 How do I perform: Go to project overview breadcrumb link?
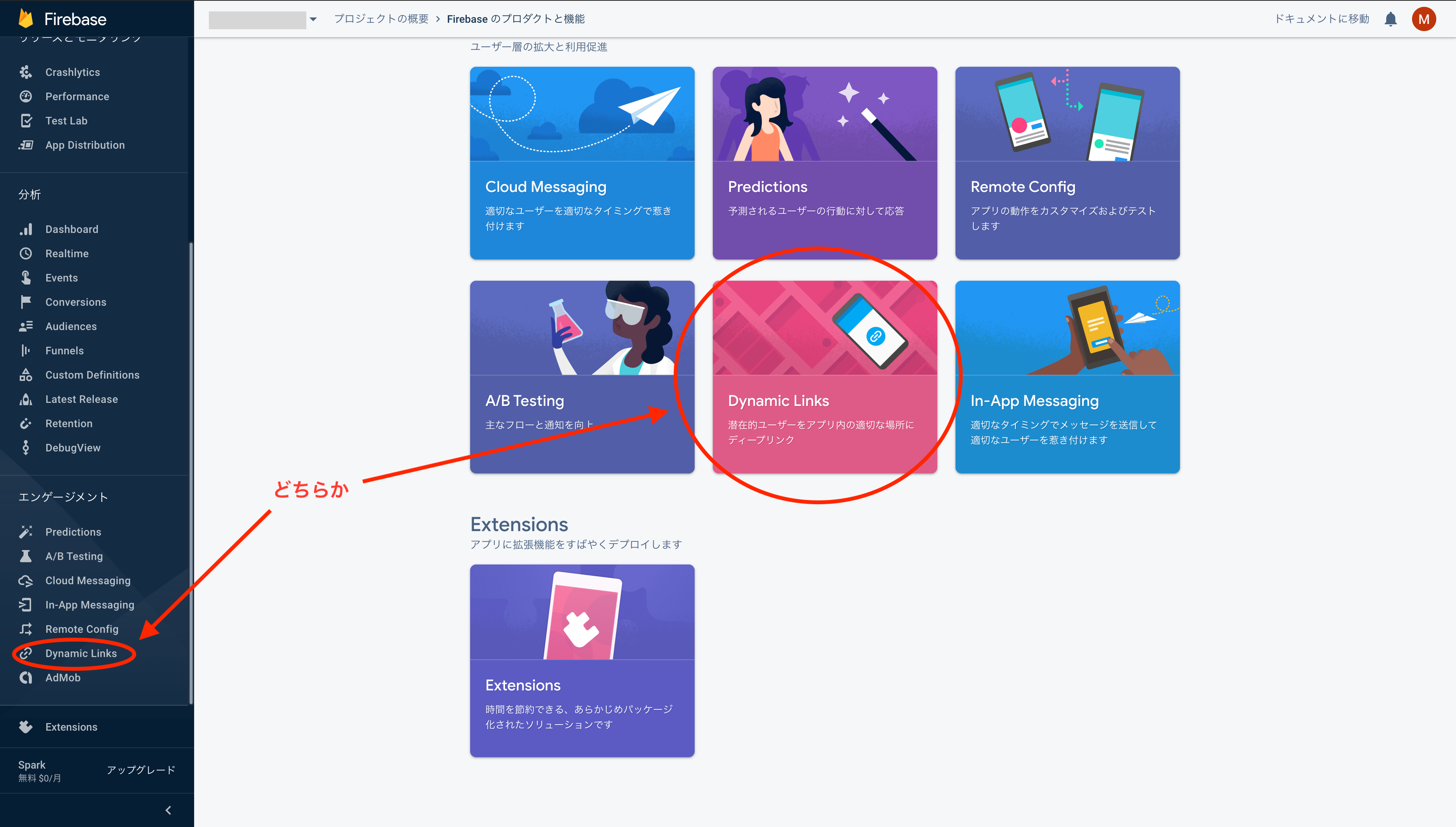point(381,19)
